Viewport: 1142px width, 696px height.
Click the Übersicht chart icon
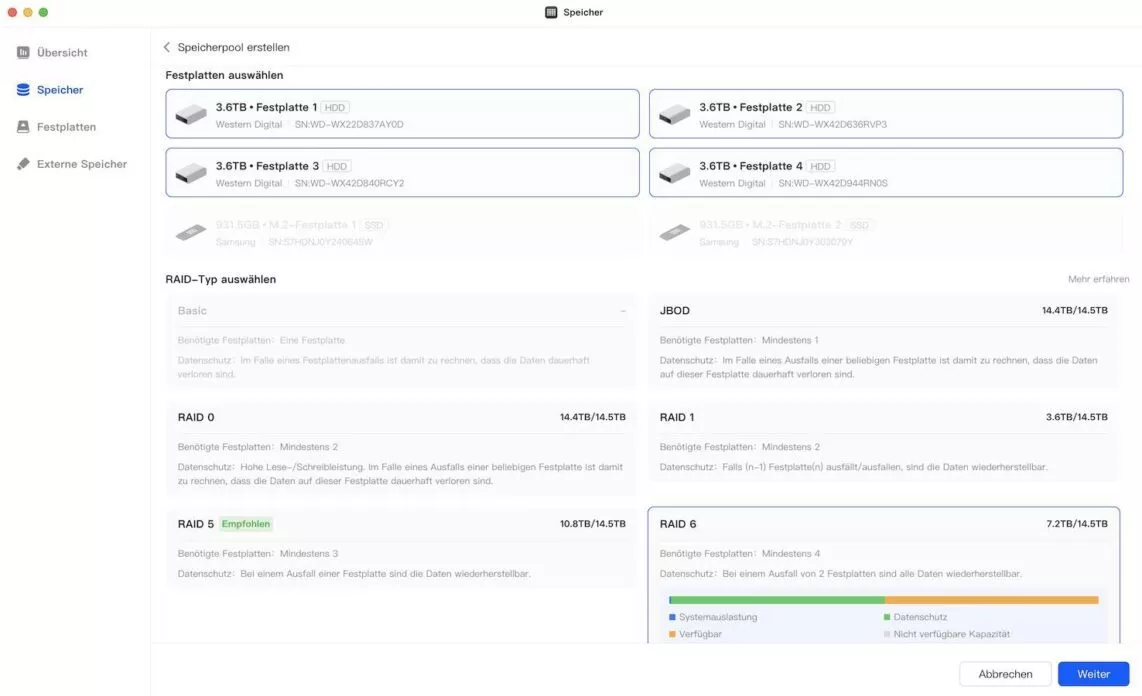(x=23, y=52)
